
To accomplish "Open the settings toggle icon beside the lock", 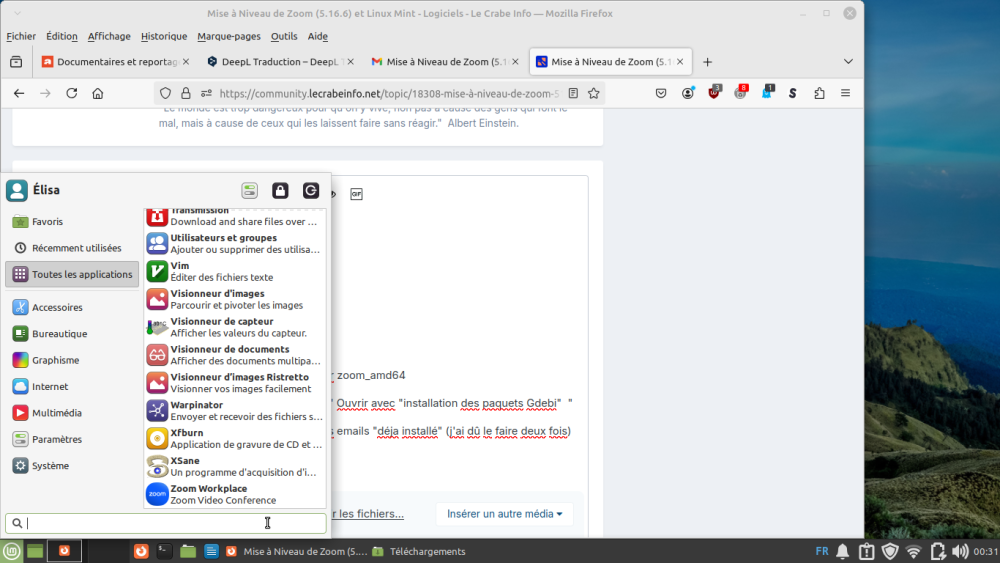I will click(249, 190).
